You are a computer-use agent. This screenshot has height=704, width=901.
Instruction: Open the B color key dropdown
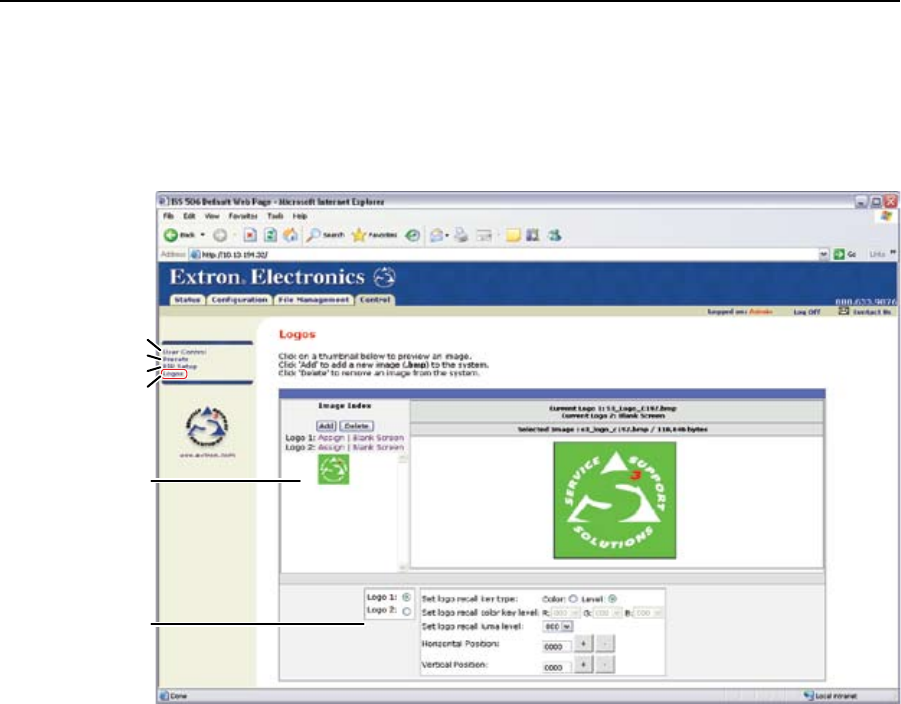click(657, 613)
